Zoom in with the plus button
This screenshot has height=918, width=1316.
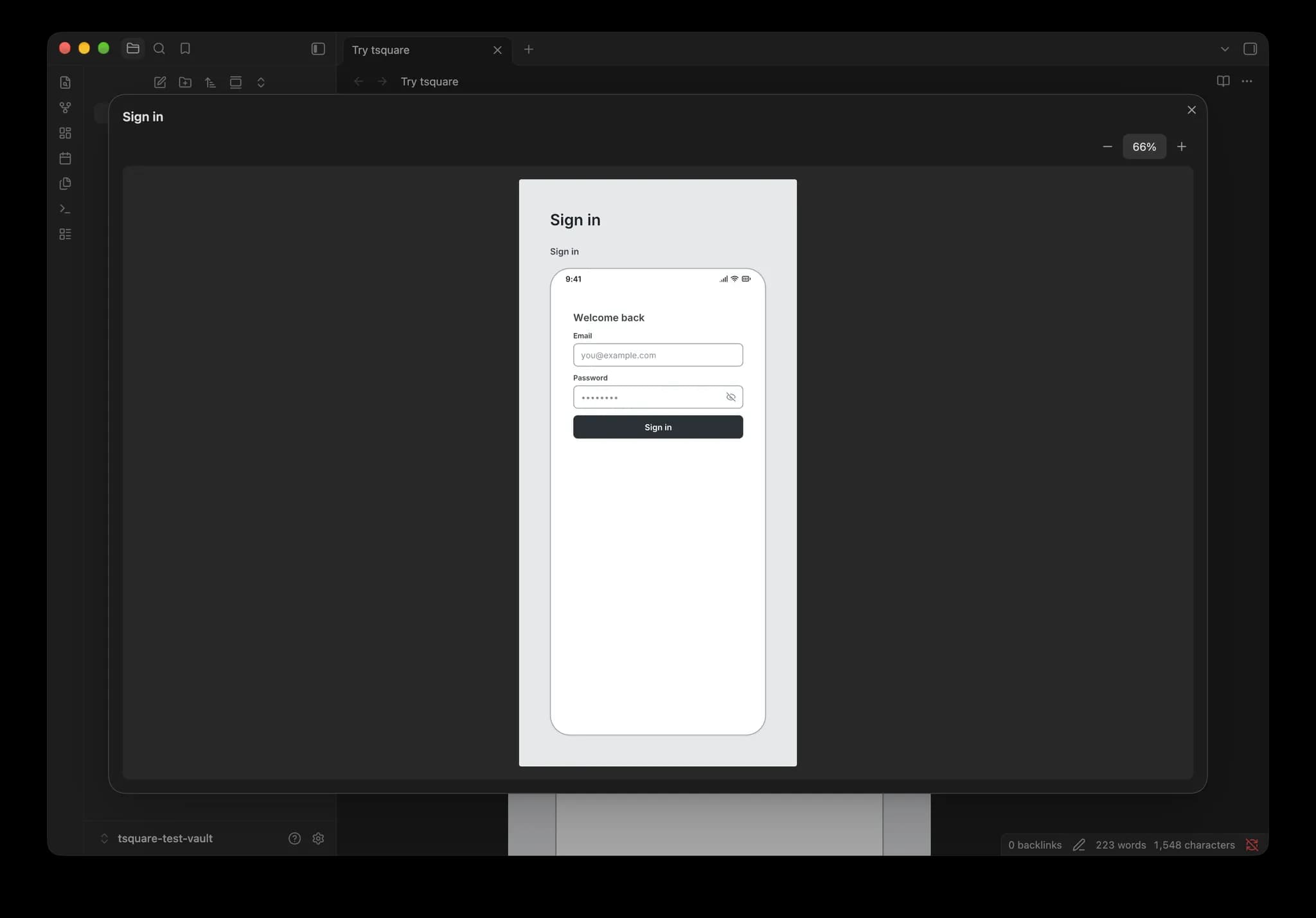coord(1182,147)
